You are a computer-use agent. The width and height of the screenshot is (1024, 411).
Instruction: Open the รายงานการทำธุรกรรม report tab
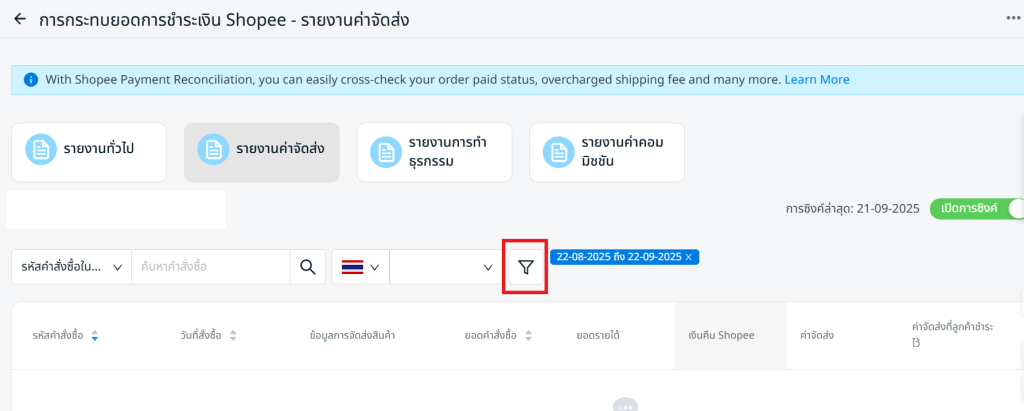pyautogui.click(x=435, y=152)
